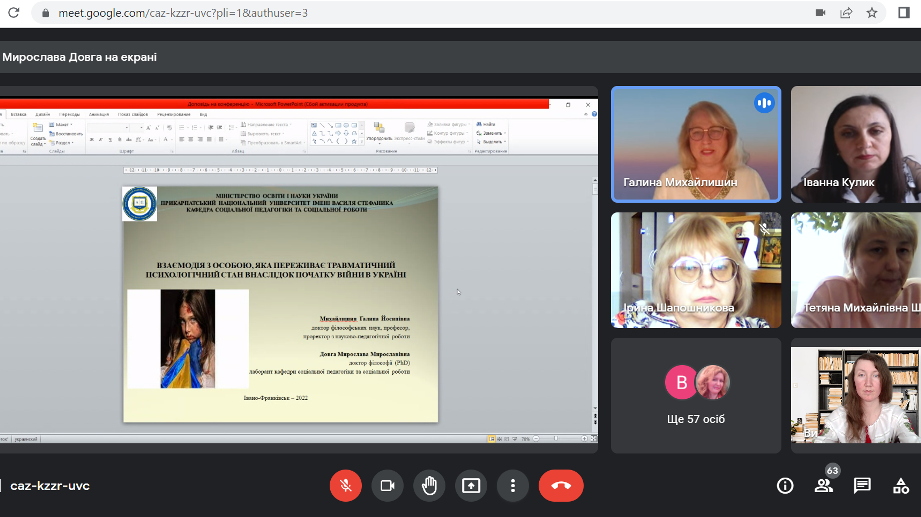
Task: Open the Вид tab in shared PowerPoint
Action: coord(203,114)
